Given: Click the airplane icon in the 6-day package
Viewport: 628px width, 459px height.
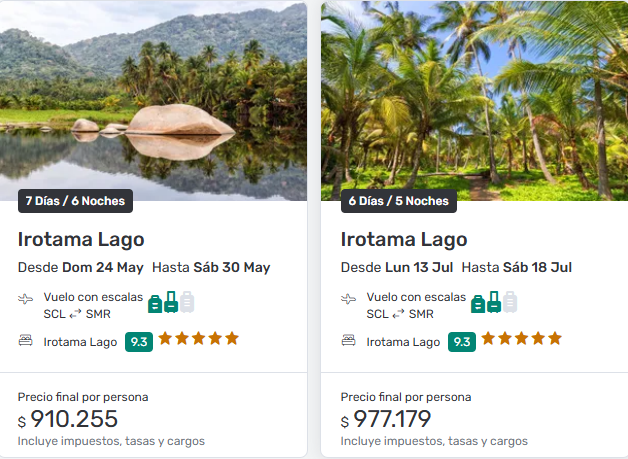Looking at the screenshot, I should click(x=349, y=299).
